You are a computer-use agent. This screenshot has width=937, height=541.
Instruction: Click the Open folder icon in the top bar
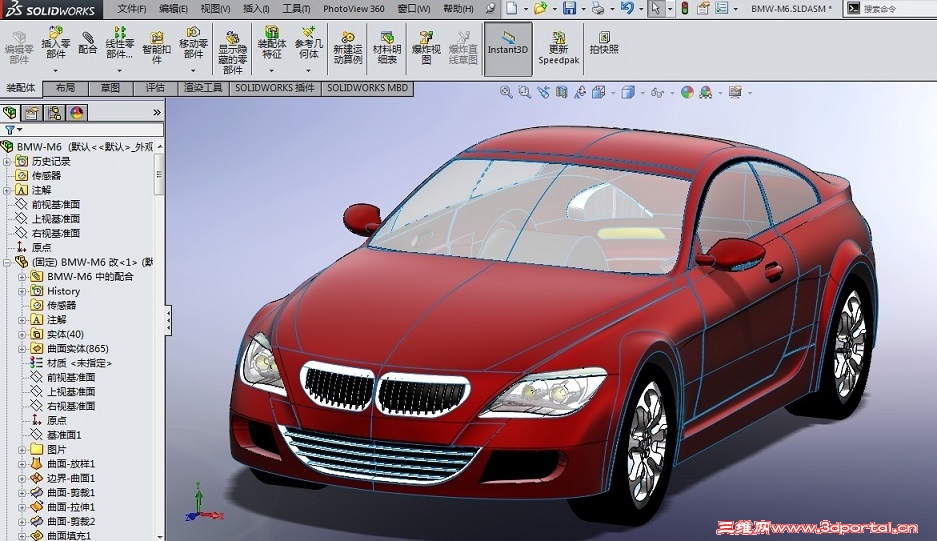[540, 8]
